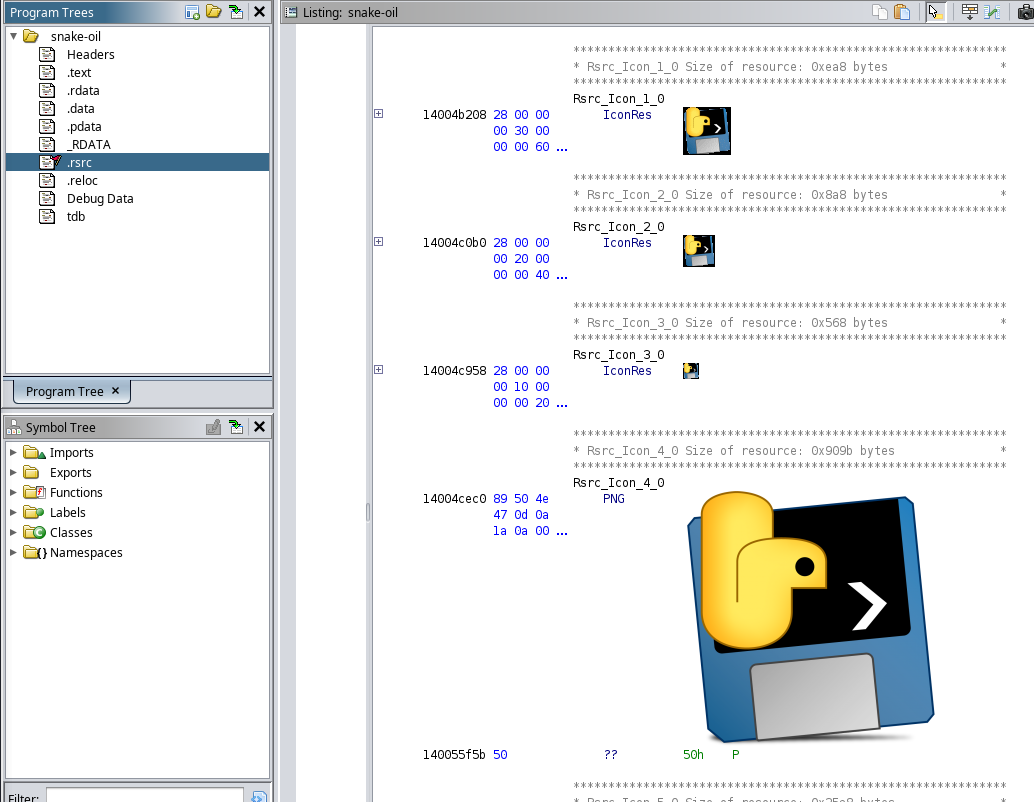Image resolution: width=1034 pixels, height=802 pixels.
Task: Click the PNG data type field
Action: (613, 499)
